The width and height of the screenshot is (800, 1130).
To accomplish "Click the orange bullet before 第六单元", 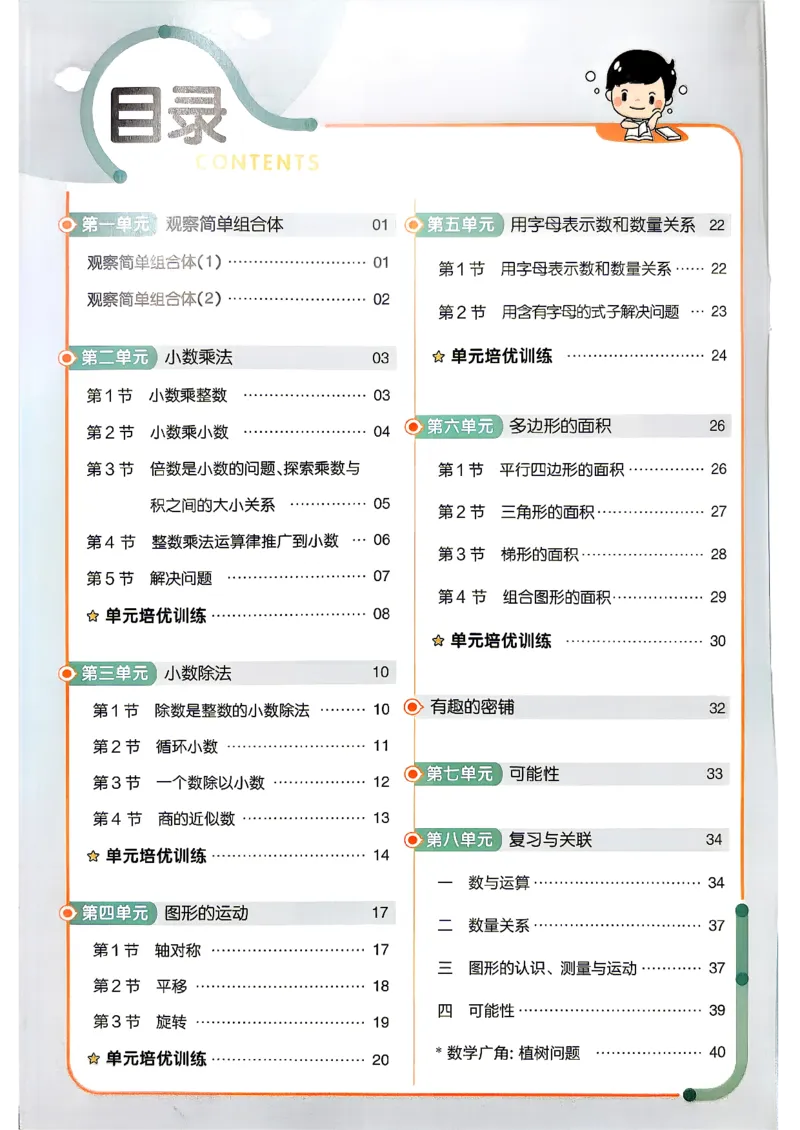I will tap(414, 427).
